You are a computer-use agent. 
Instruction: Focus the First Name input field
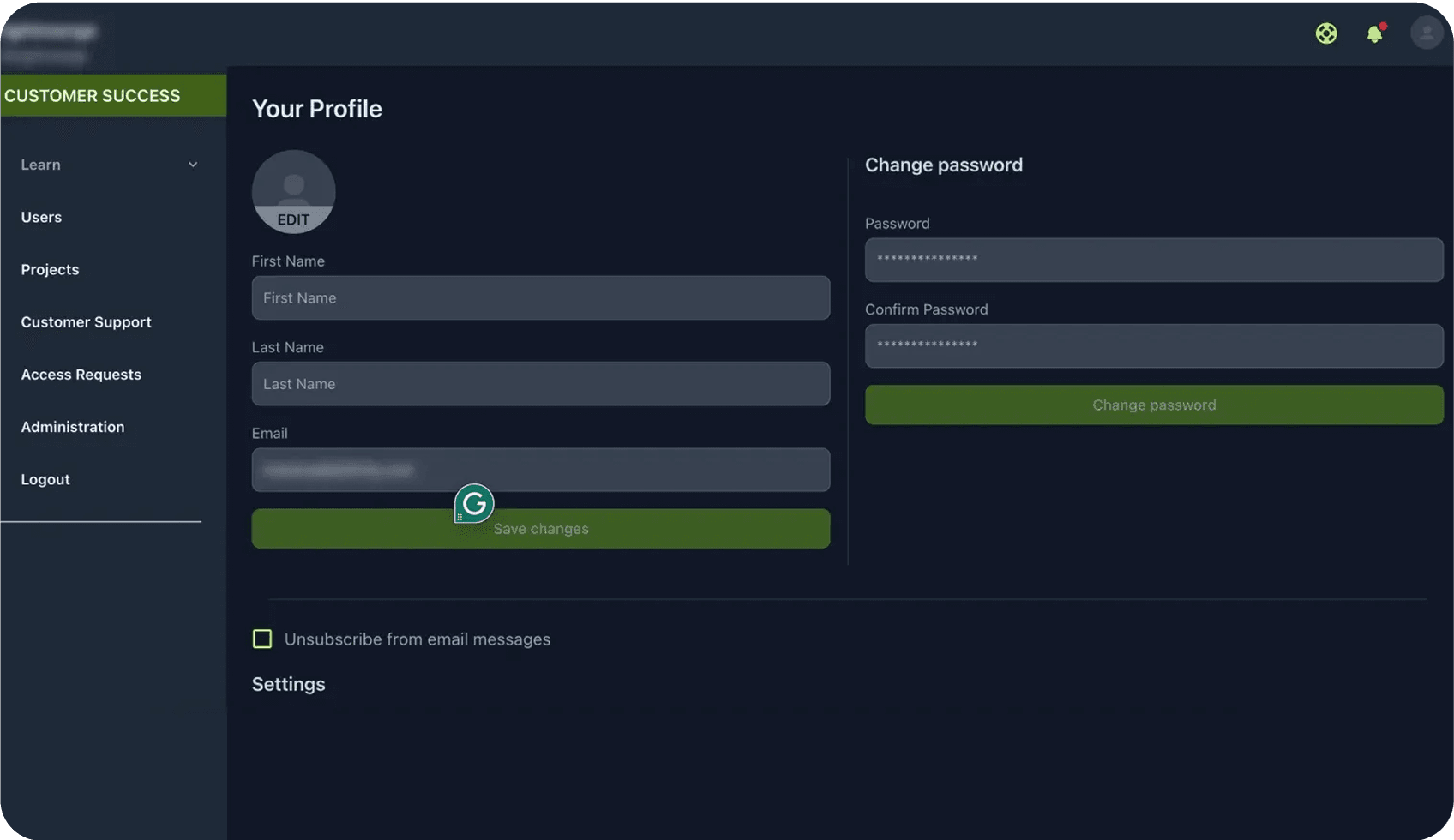[x=540, y=298]
